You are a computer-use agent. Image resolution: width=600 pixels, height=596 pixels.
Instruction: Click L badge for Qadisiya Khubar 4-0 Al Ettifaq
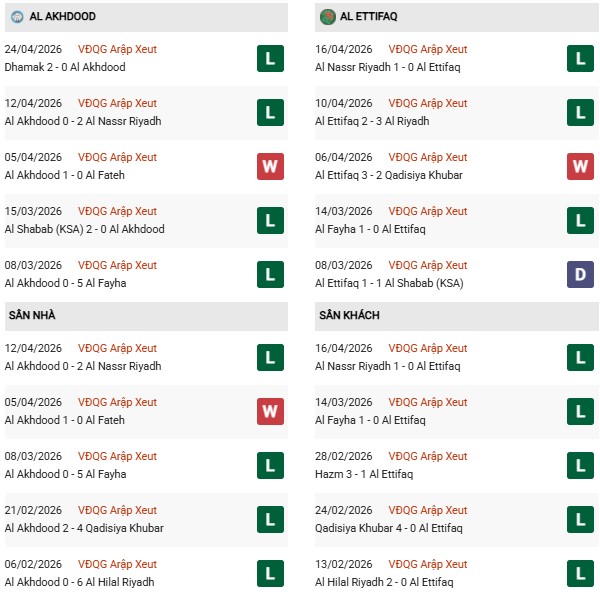coord(580,519)
